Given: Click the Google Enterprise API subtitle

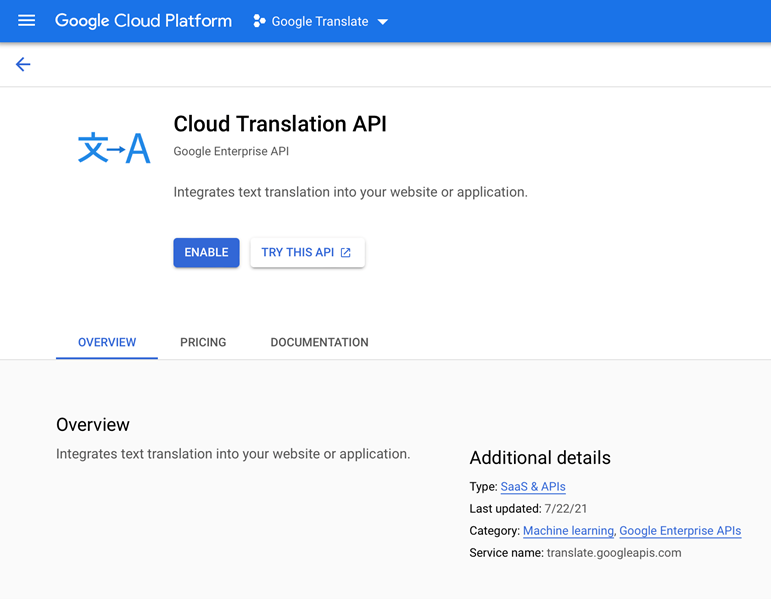Looking at the screenshot, I should coord(231,151).
